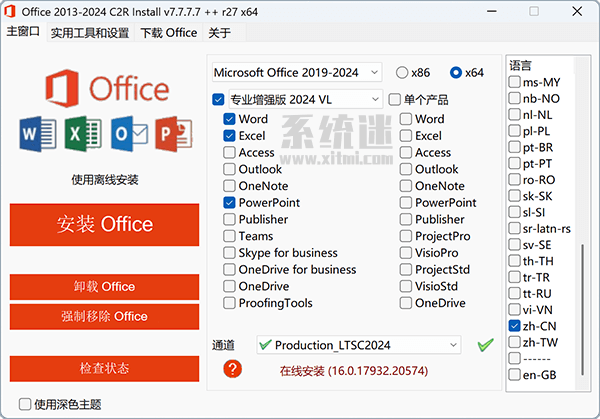Enable the dark theme checkbox
Screen dimensions: 600x419
(x=25, y=405)
